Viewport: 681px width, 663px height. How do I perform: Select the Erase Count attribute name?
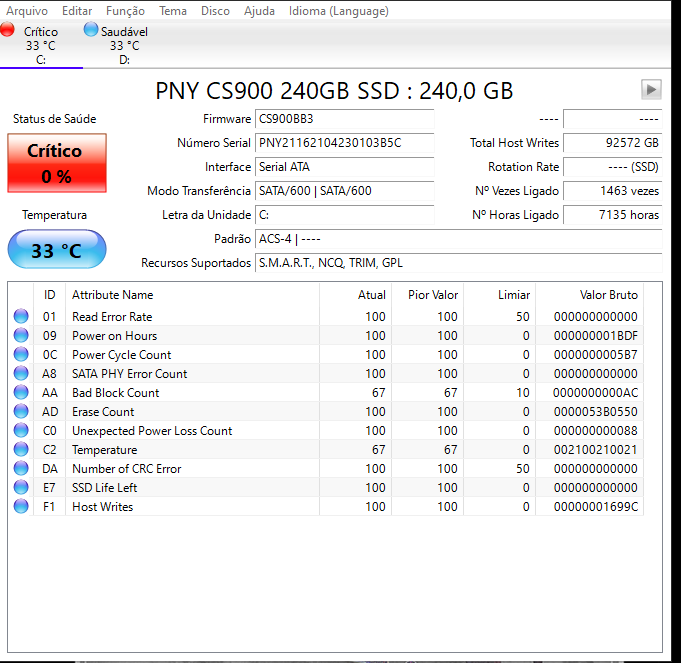[x=103, y=412]
